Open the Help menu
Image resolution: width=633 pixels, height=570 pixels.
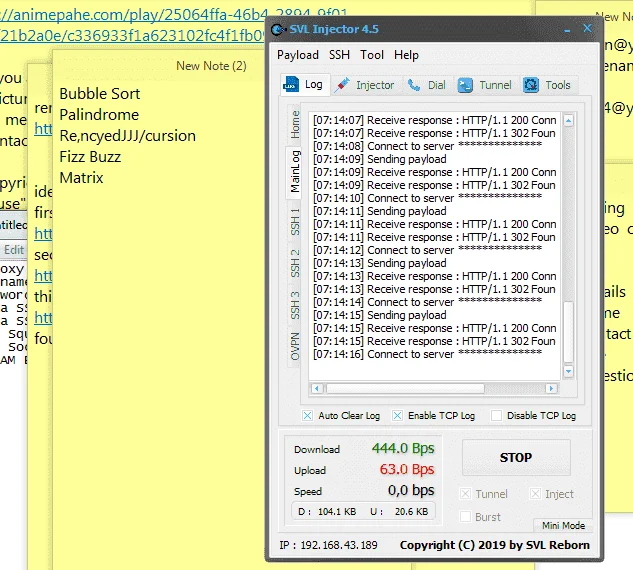point(406,54)
